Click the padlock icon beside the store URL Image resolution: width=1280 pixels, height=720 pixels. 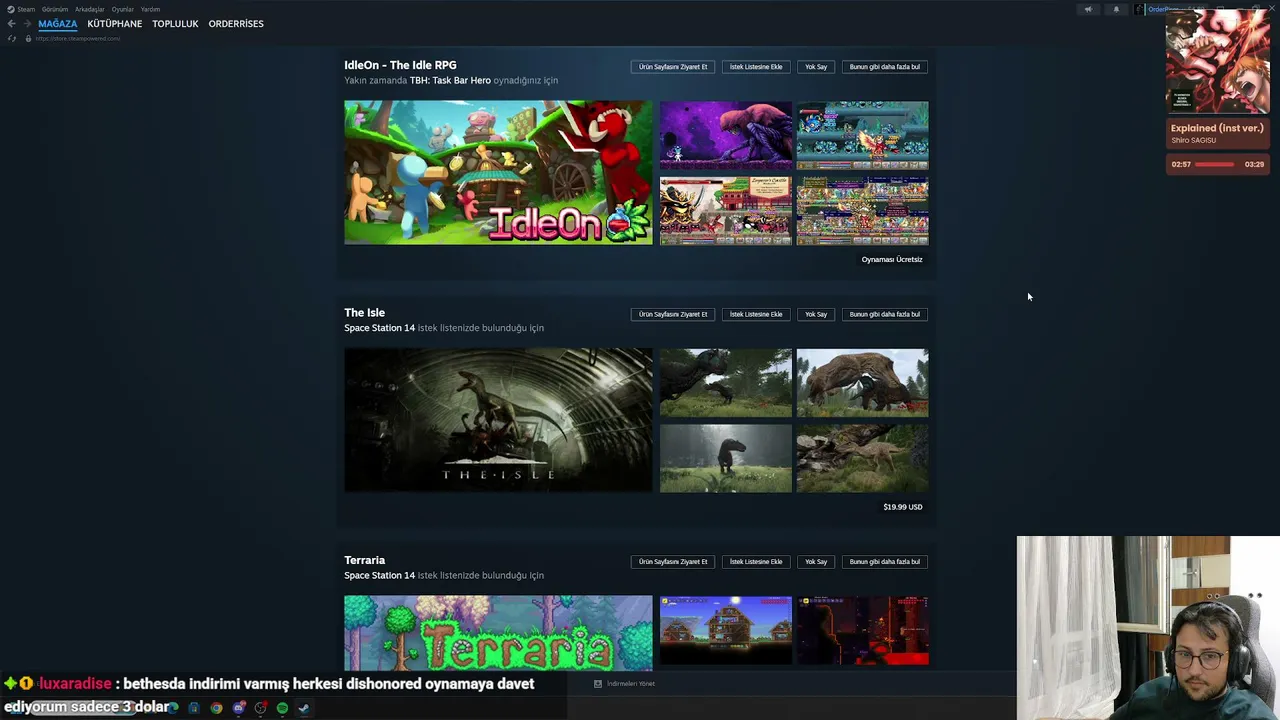tap(28, 39)
